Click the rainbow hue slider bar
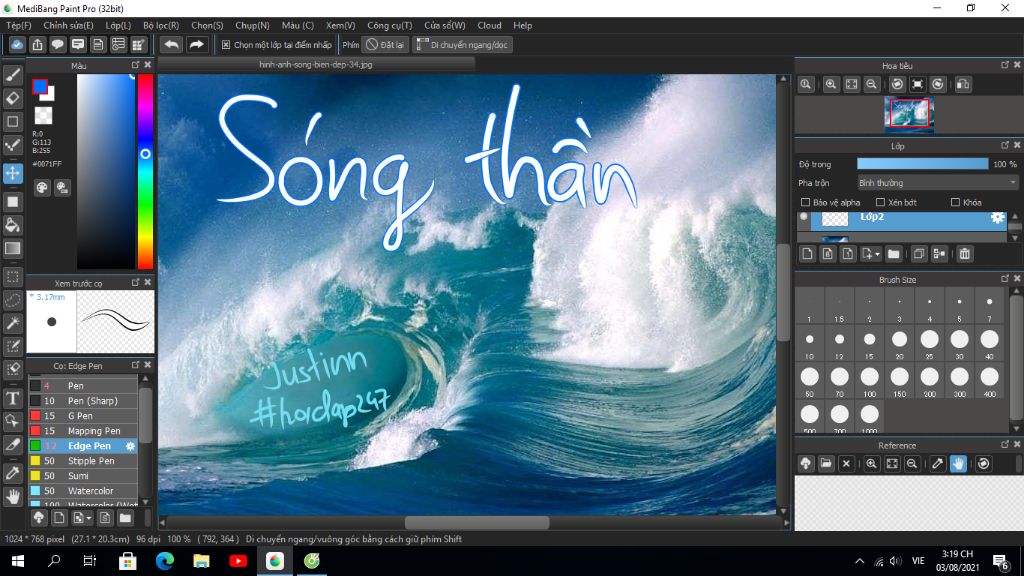 pyautogui.click(x=145, y=171)
